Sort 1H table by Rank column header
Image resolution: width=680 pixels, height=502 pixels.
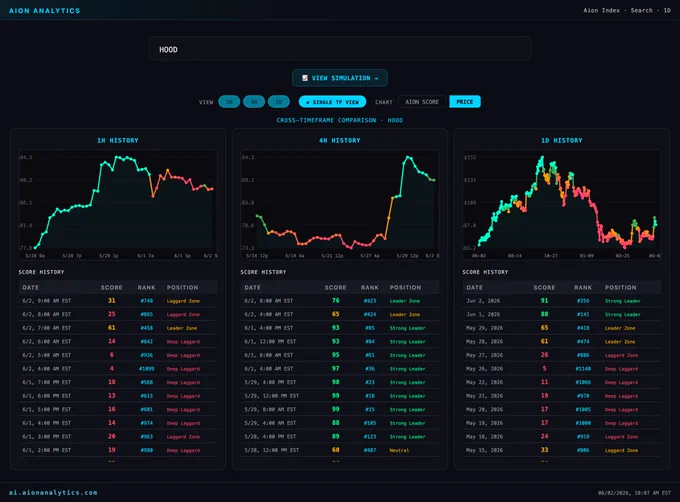pos(147,287)
